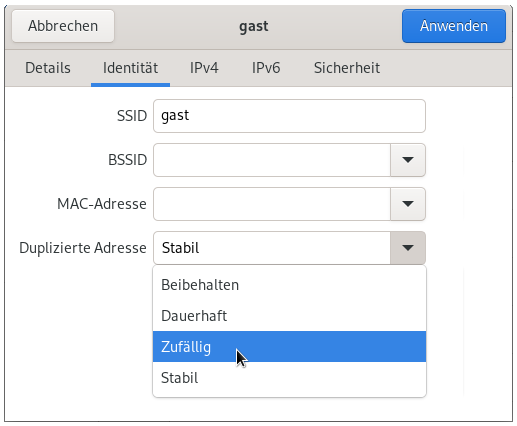This screenshot has height=426, width=517.
Task: Collapse the Duplizierte Adresse dropdown arrow
Action: (x=408, y=248)
